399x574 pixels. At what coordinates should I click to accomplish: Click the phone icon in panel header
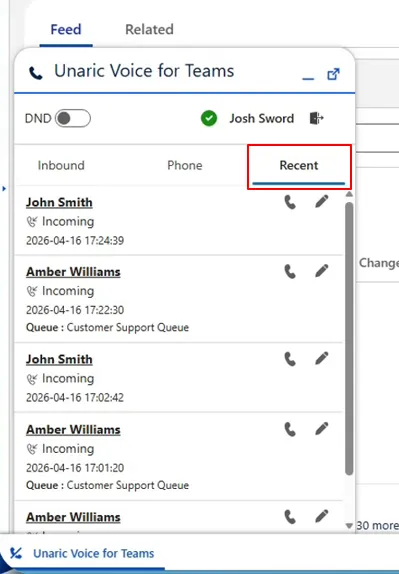pos(36,73)
